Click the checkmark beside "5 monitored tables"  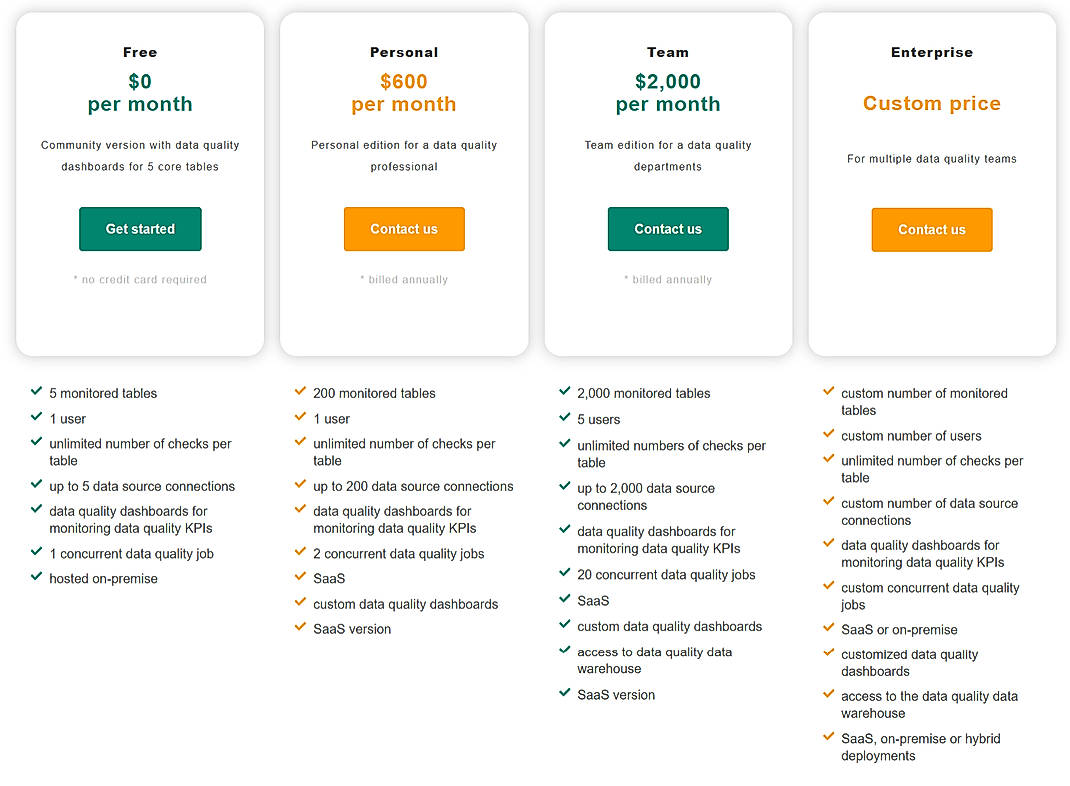[36, 393]
